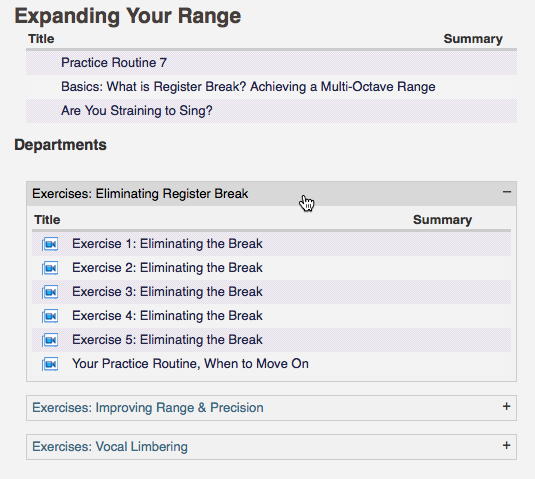Image resolution: width=535 pixels, height=479 pixels.
Task: Open Exercise 1: Eliminating the Break
Action: click(167, 244)
